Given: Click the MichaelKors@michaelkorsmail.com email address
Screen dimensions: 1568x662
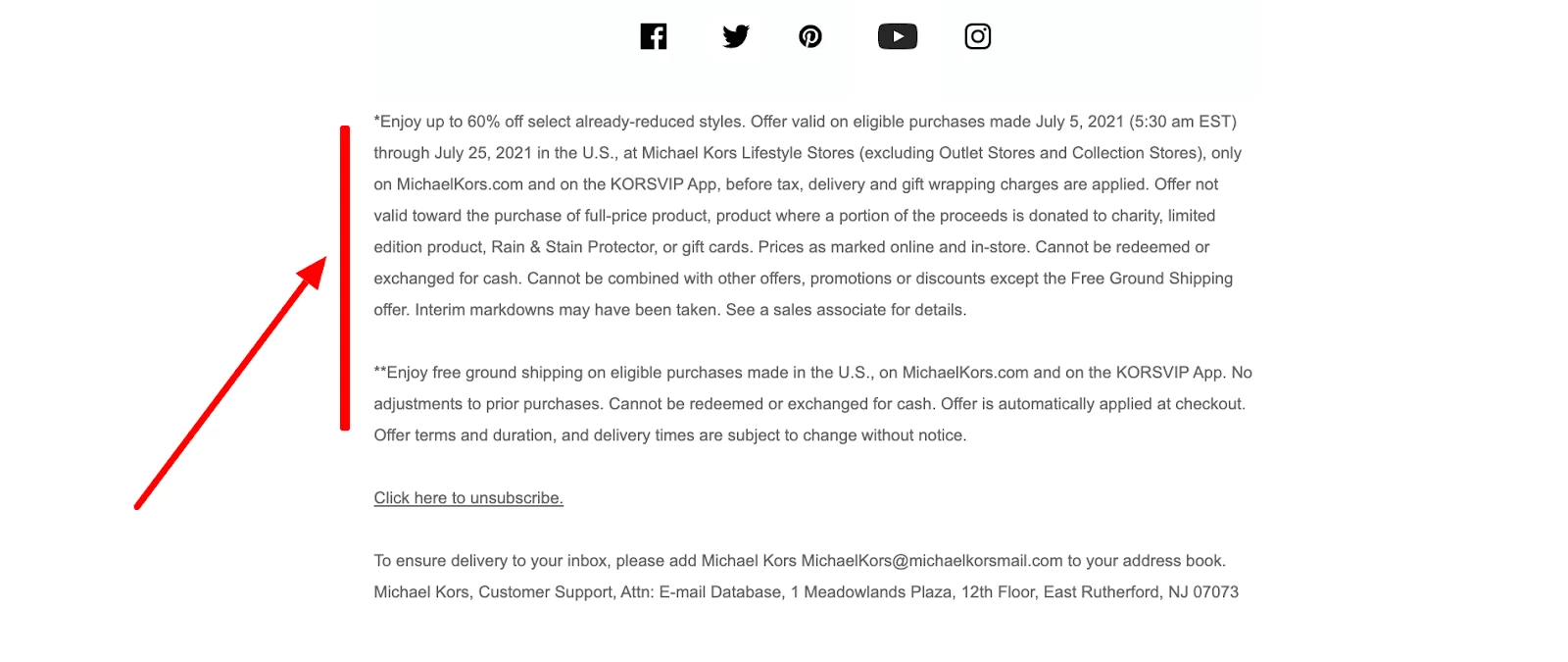Looking at the screenshot, I should [932, 561].
